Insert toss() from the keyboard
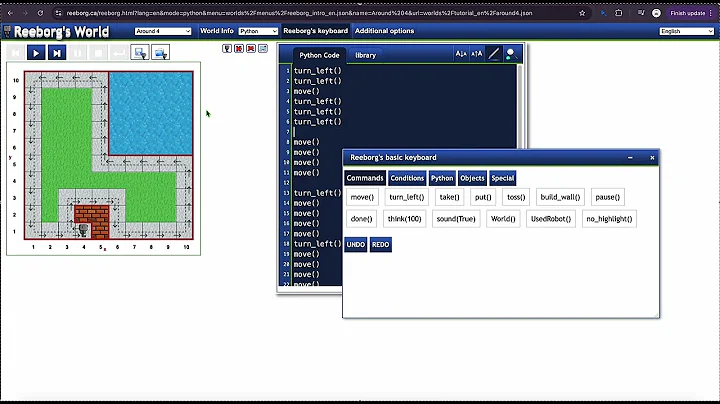 coord(516,197)
